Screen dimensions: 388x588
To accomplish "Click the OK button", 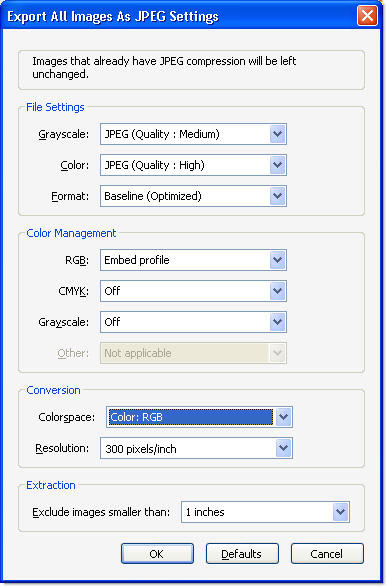I will (x=157, y=554).
